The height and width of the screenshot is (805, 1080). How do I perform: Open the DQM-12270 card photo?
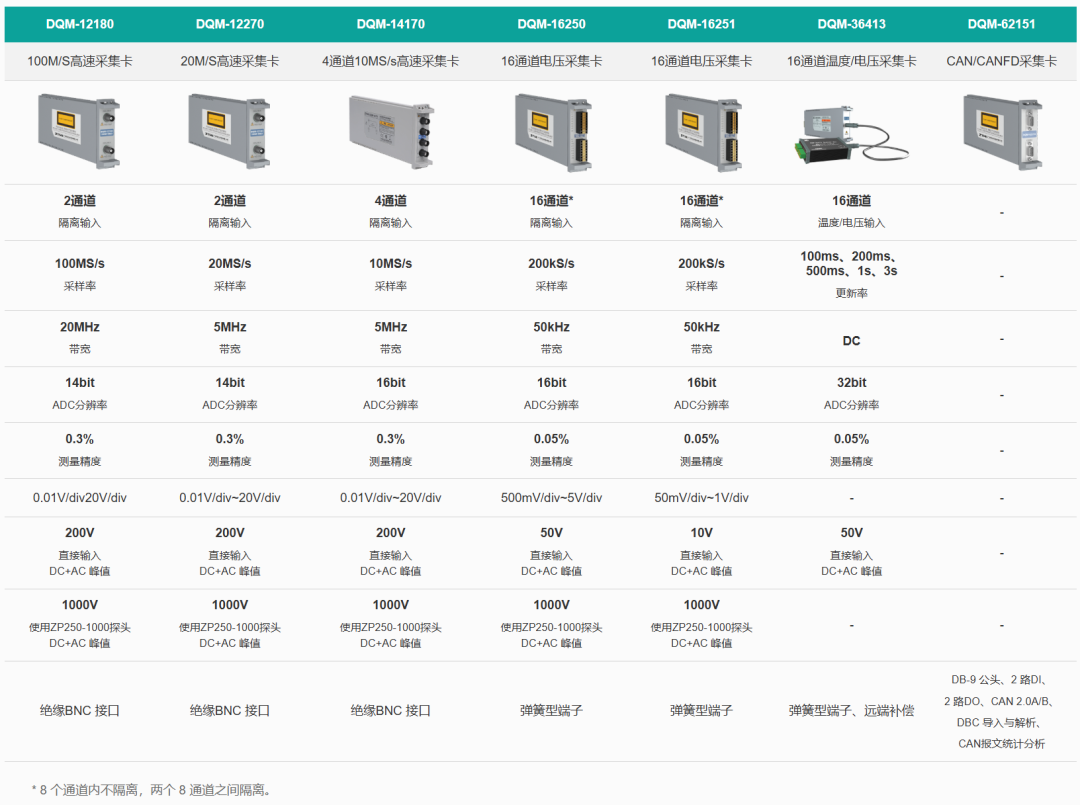[229, 131]
